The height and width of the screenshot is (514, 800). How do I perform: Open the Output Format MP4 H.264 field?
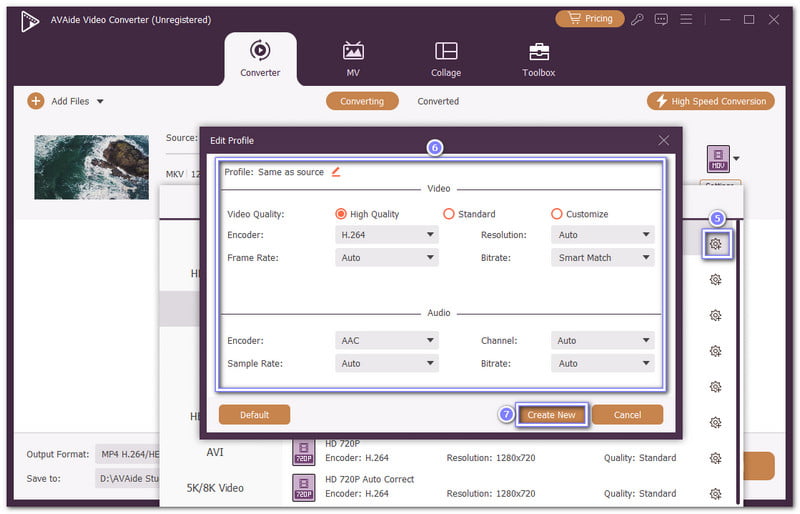pyautogui.click(x=128, y=454)
